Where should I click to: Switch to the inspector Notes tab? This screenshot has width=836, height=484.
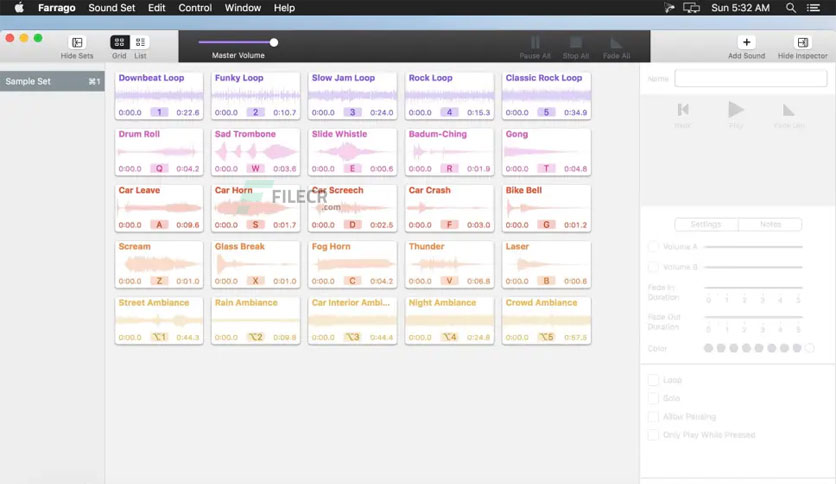pos(770,224)
